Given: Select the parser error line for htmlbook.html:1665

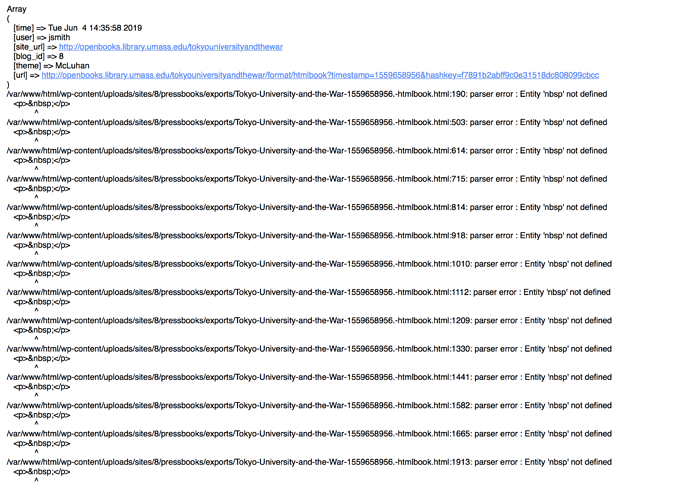Looking at the screenshot, I should [309, 434].
